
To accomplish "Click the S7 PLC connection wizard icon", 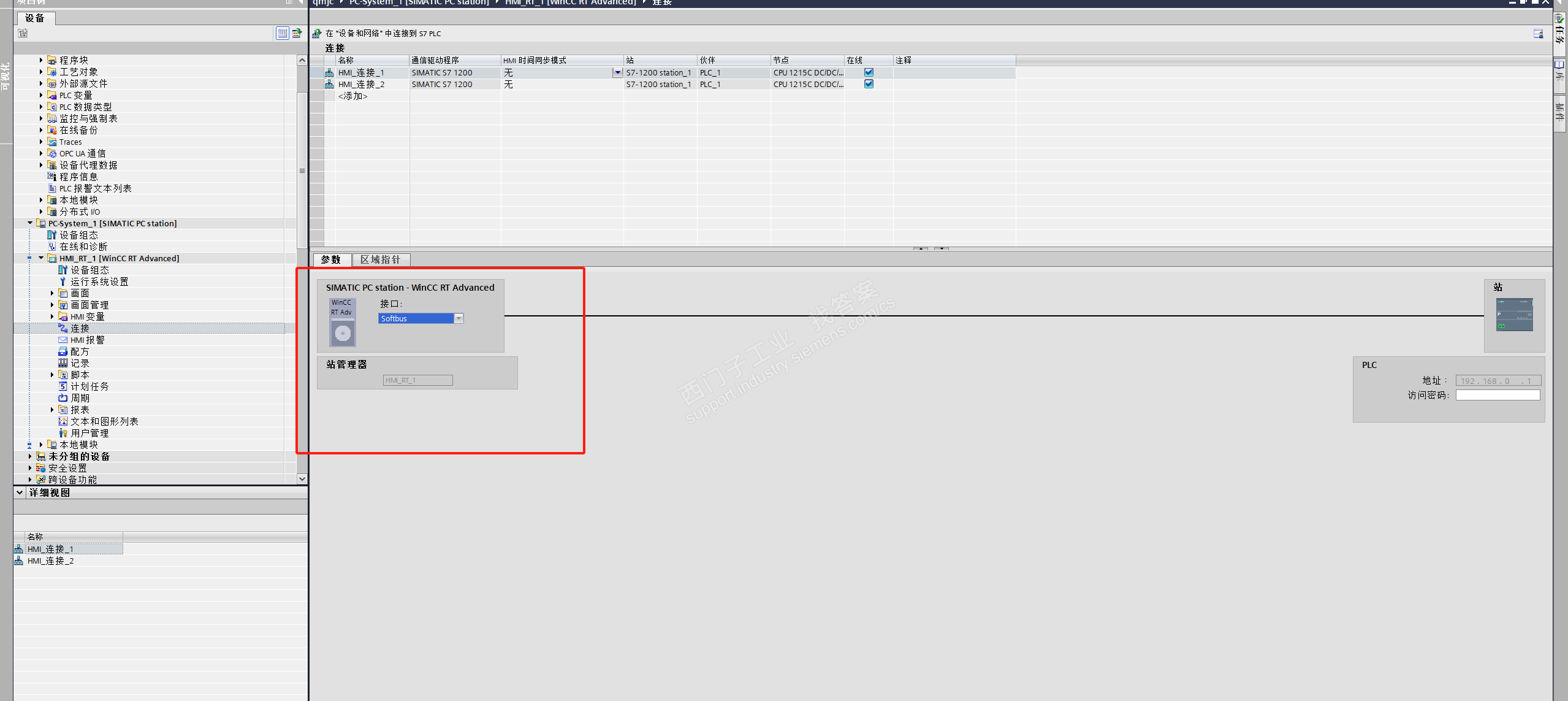I will 317,33.
